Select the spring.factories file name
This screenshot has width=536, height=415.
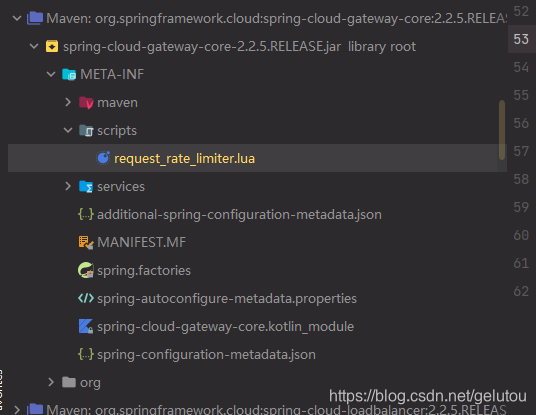[144, 271]
